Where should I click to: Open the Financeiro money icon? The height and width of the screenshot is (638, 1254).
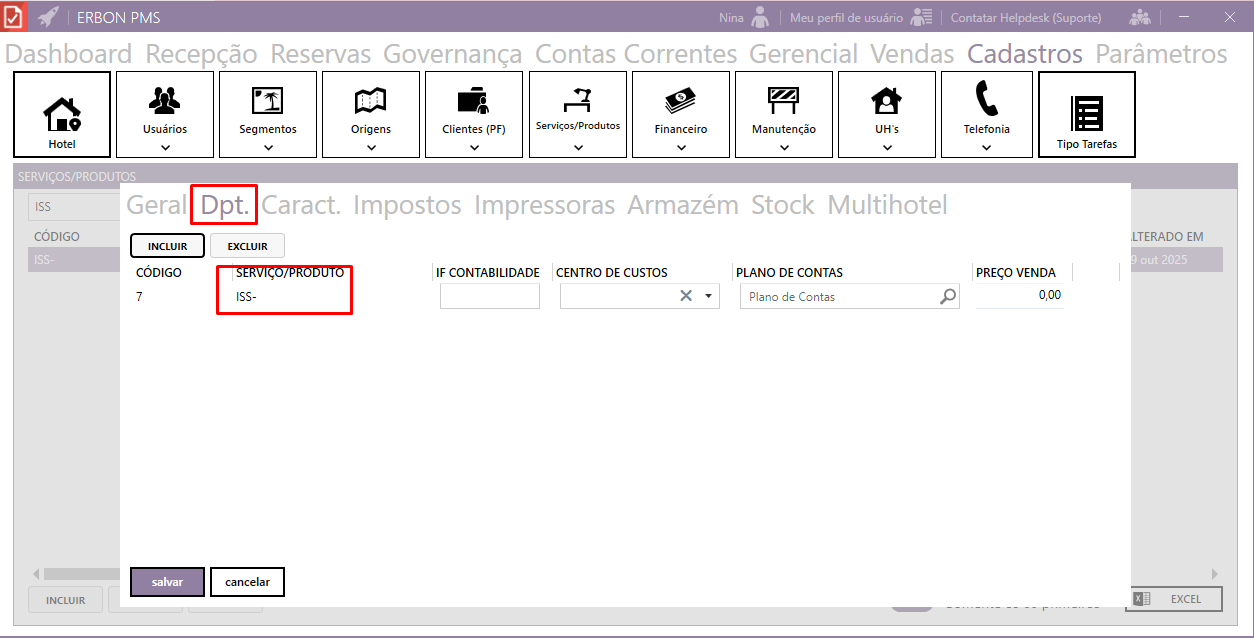[x=681, y=100]
